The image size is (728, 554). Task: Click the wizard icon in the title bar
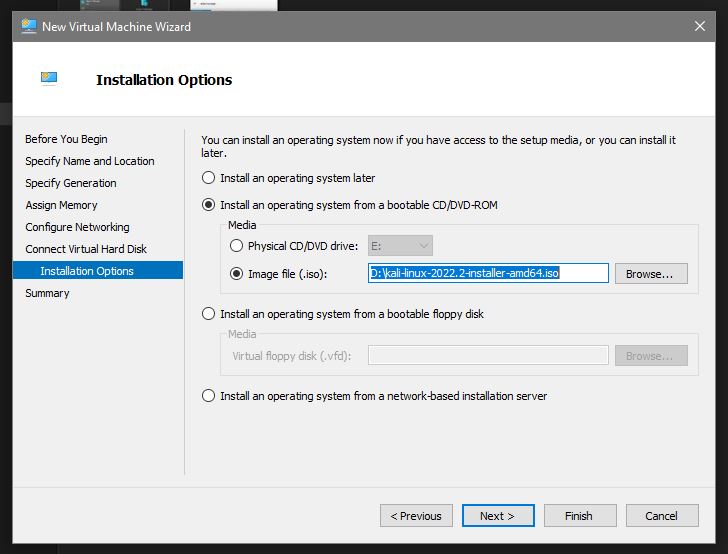29,27
